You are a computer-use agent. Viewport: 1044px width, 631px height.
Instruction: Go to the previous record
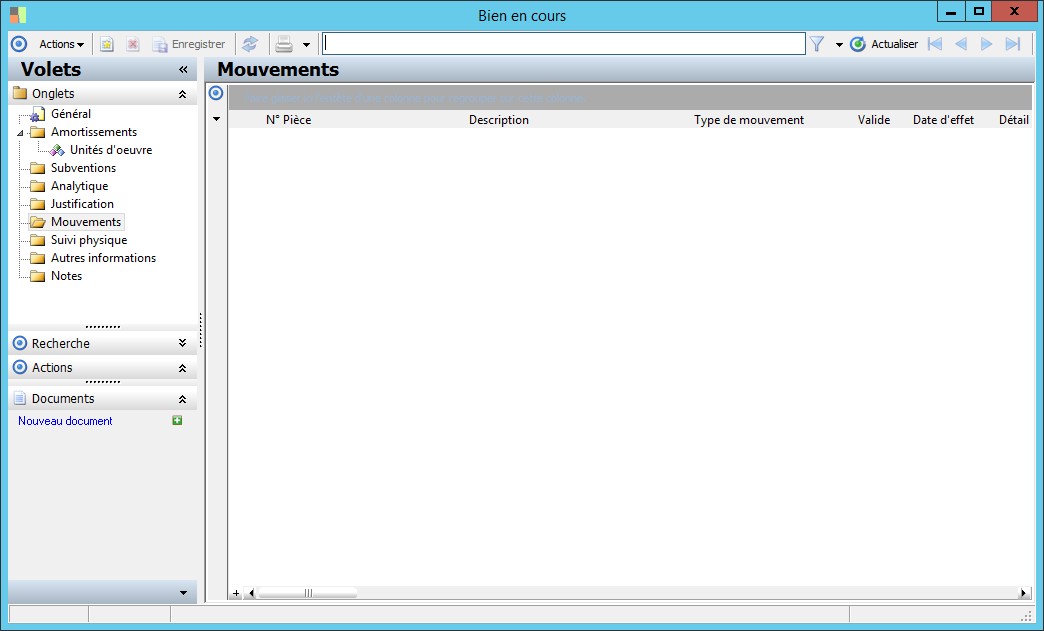[x=961, y=44]
